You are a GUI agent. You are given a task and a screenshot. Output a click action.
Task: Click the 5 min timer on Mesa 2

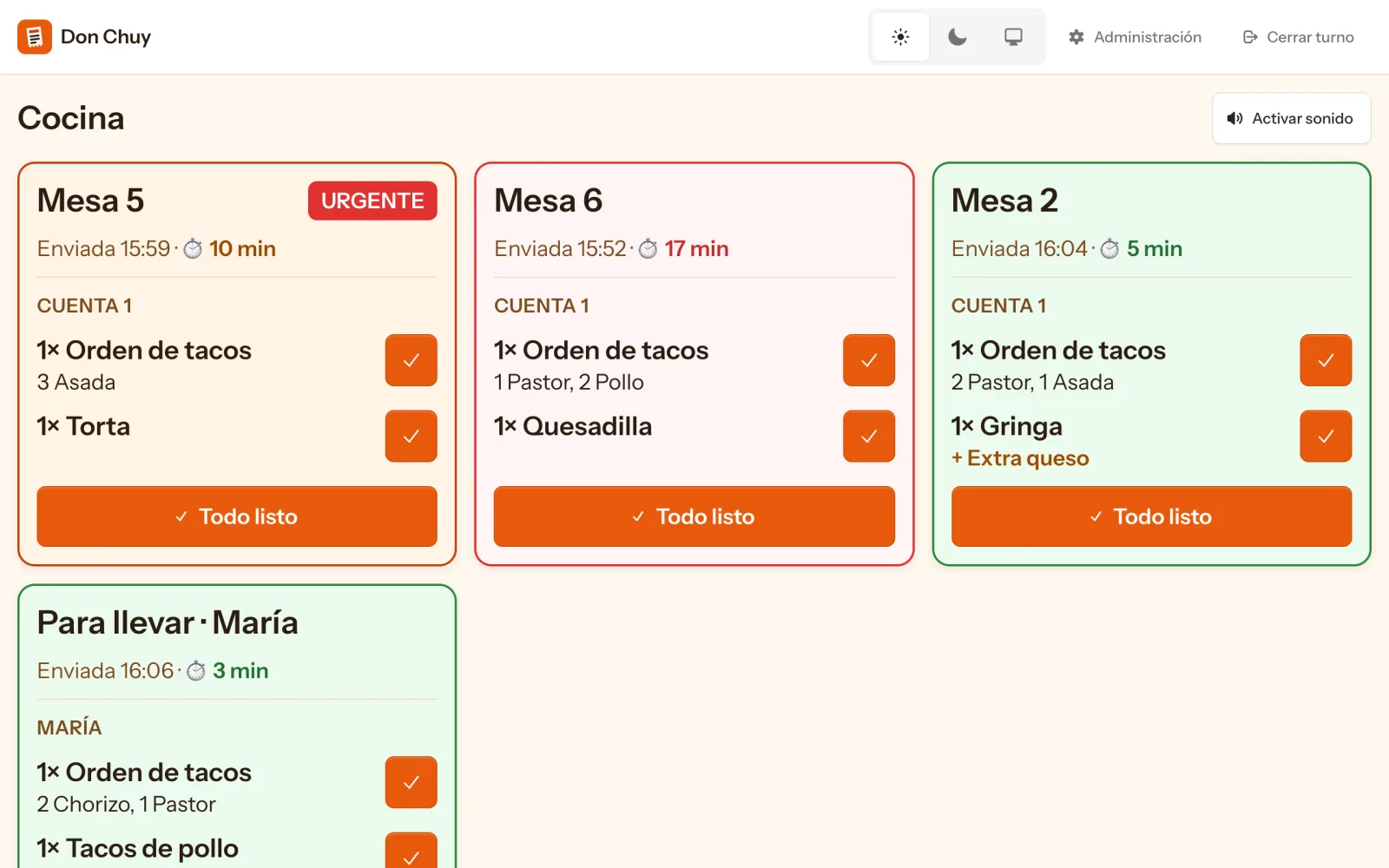click(1155, 249)
